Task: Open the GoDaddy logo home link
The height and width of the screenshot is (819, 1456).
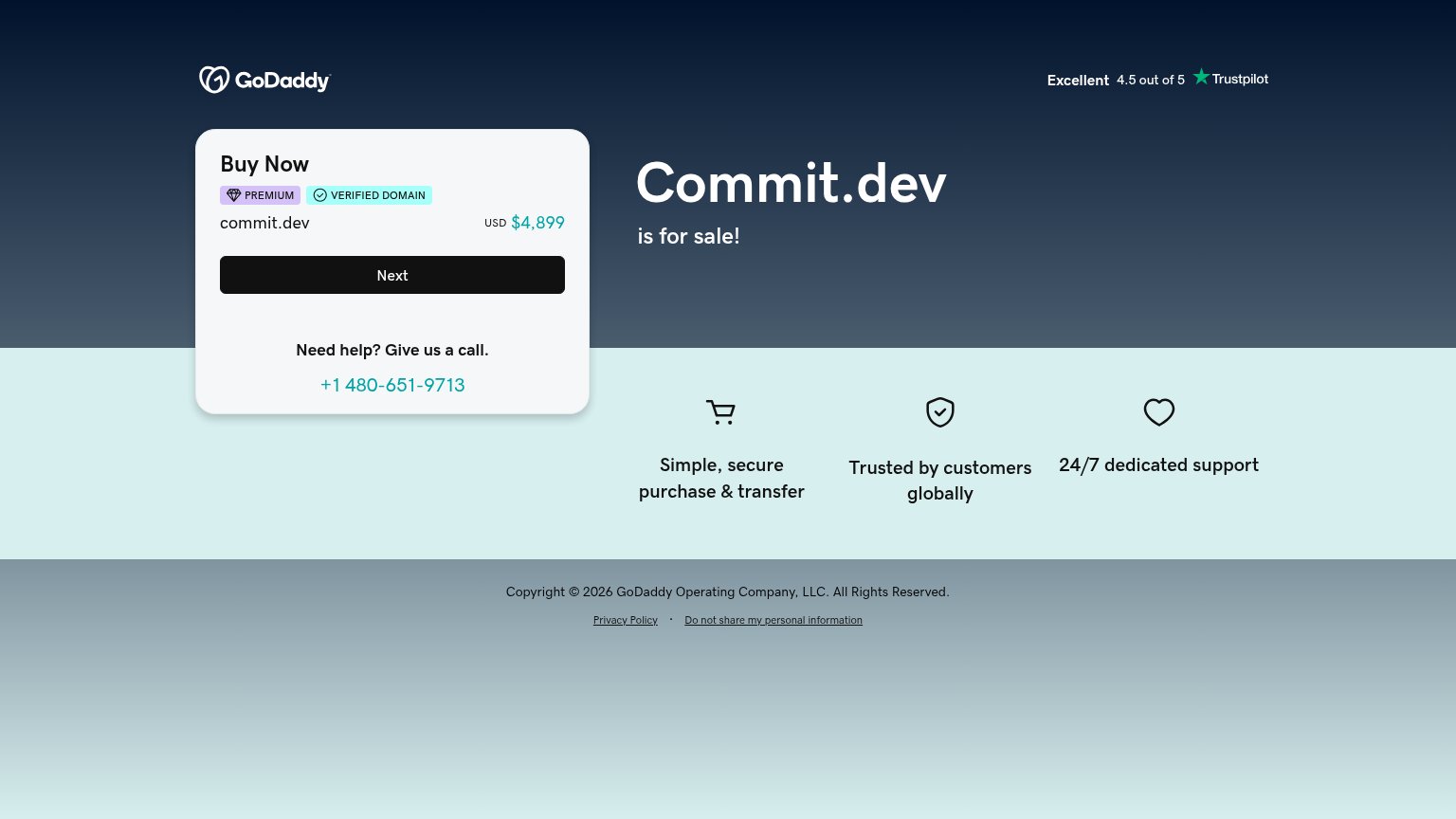Action: tap(264, 80)
